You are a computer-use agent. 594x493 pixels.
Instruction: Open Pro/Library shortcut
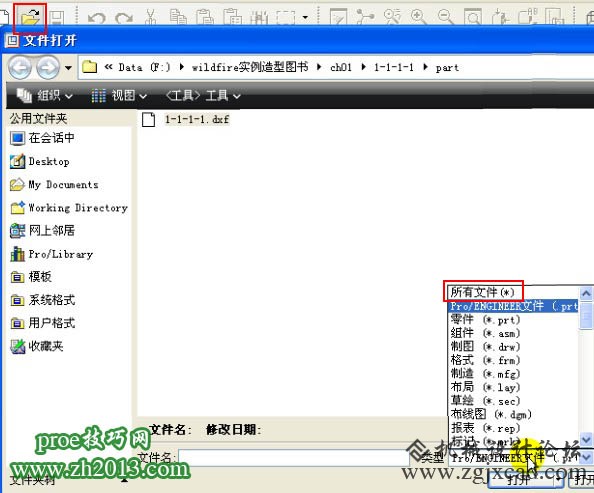tap(52, 254)
